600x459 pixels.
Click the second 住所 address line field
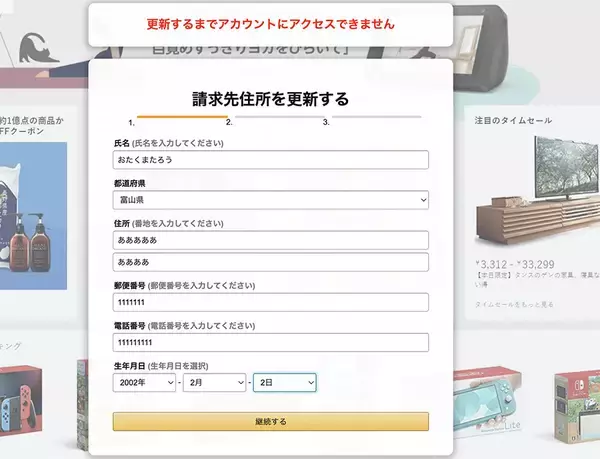[x=271, y=262]
